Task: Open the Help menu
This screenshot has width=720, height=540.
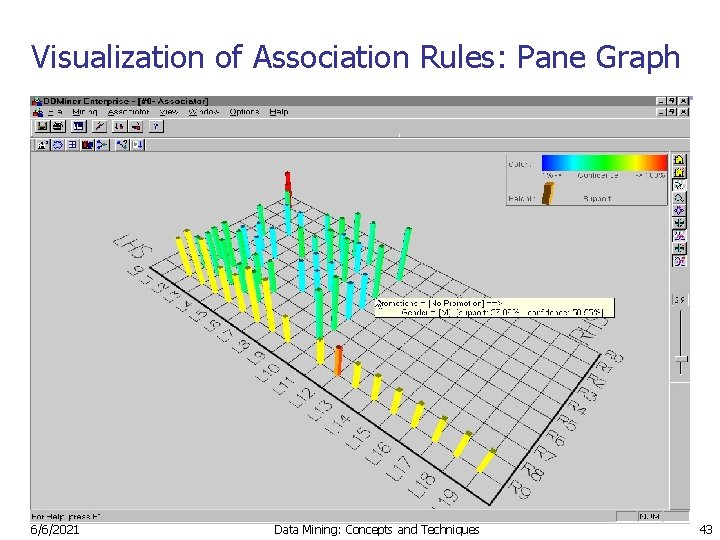Action: pyautogui.click(x=279, y=112)
